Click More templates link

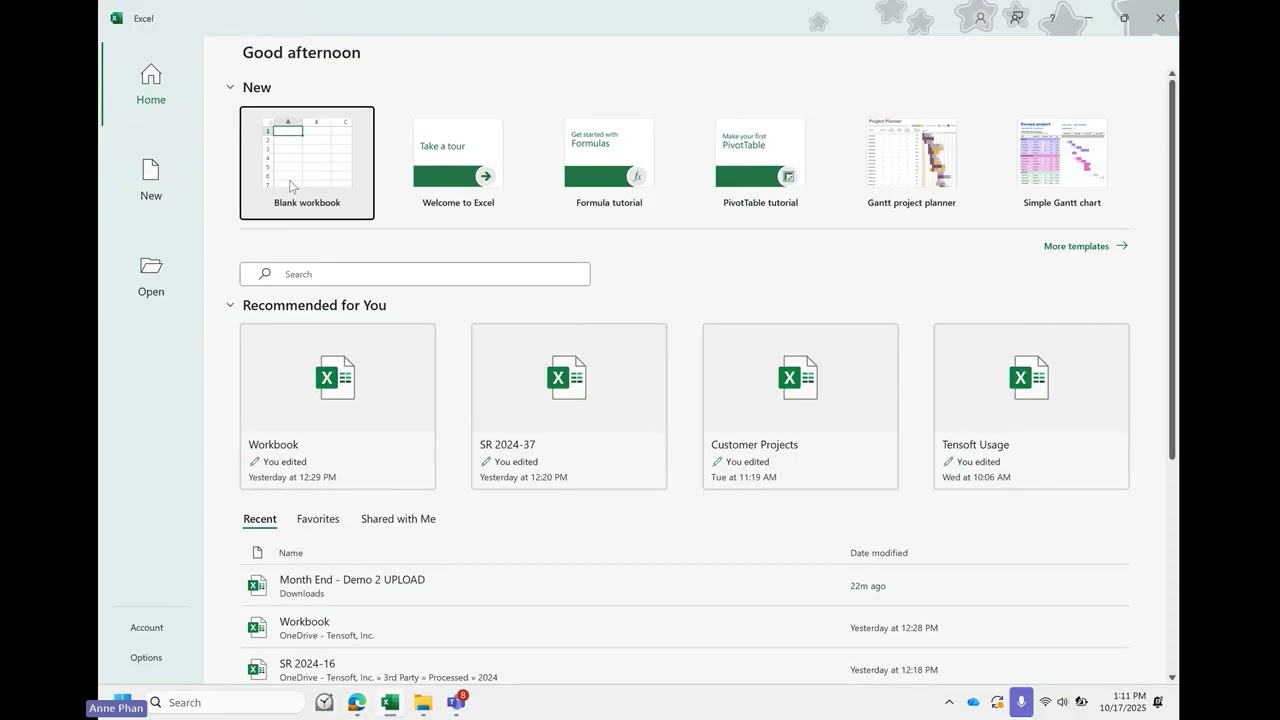pos(1086,246)
